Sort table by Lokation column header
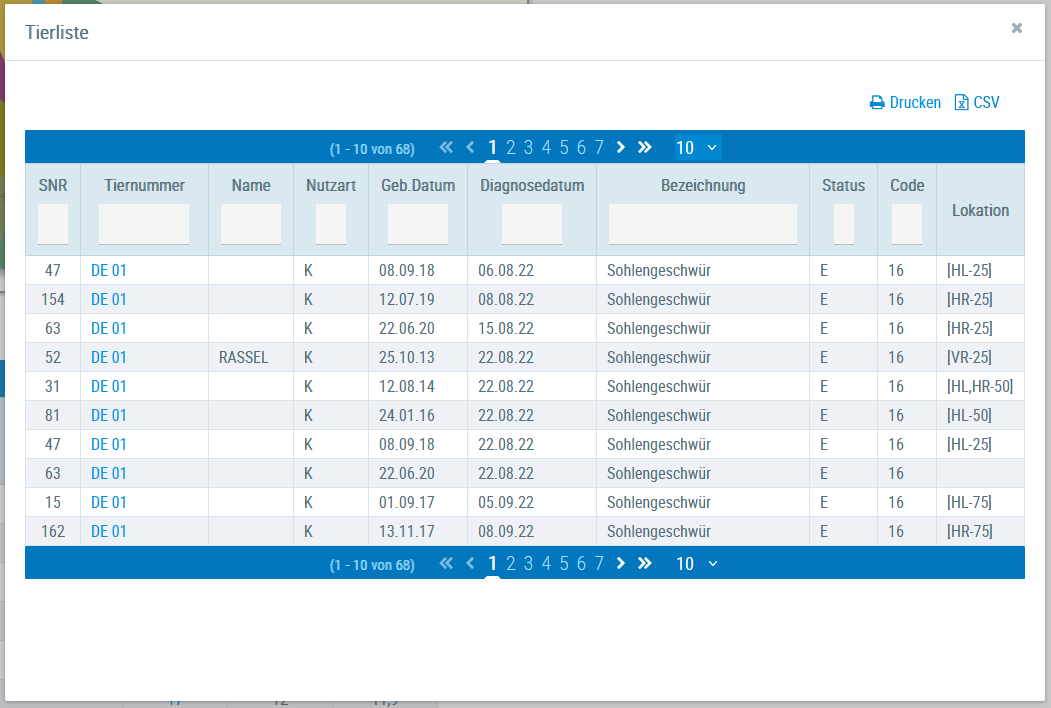The height and width of the screenshot is (708, 1051). click(x=980, y=210)
